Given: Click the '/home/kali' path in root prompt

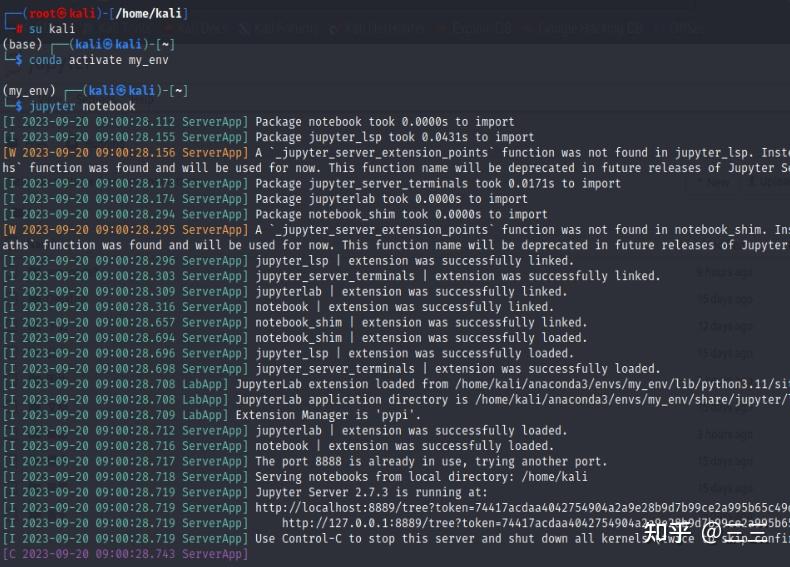Looking at the screenshot, I should 149,13.
